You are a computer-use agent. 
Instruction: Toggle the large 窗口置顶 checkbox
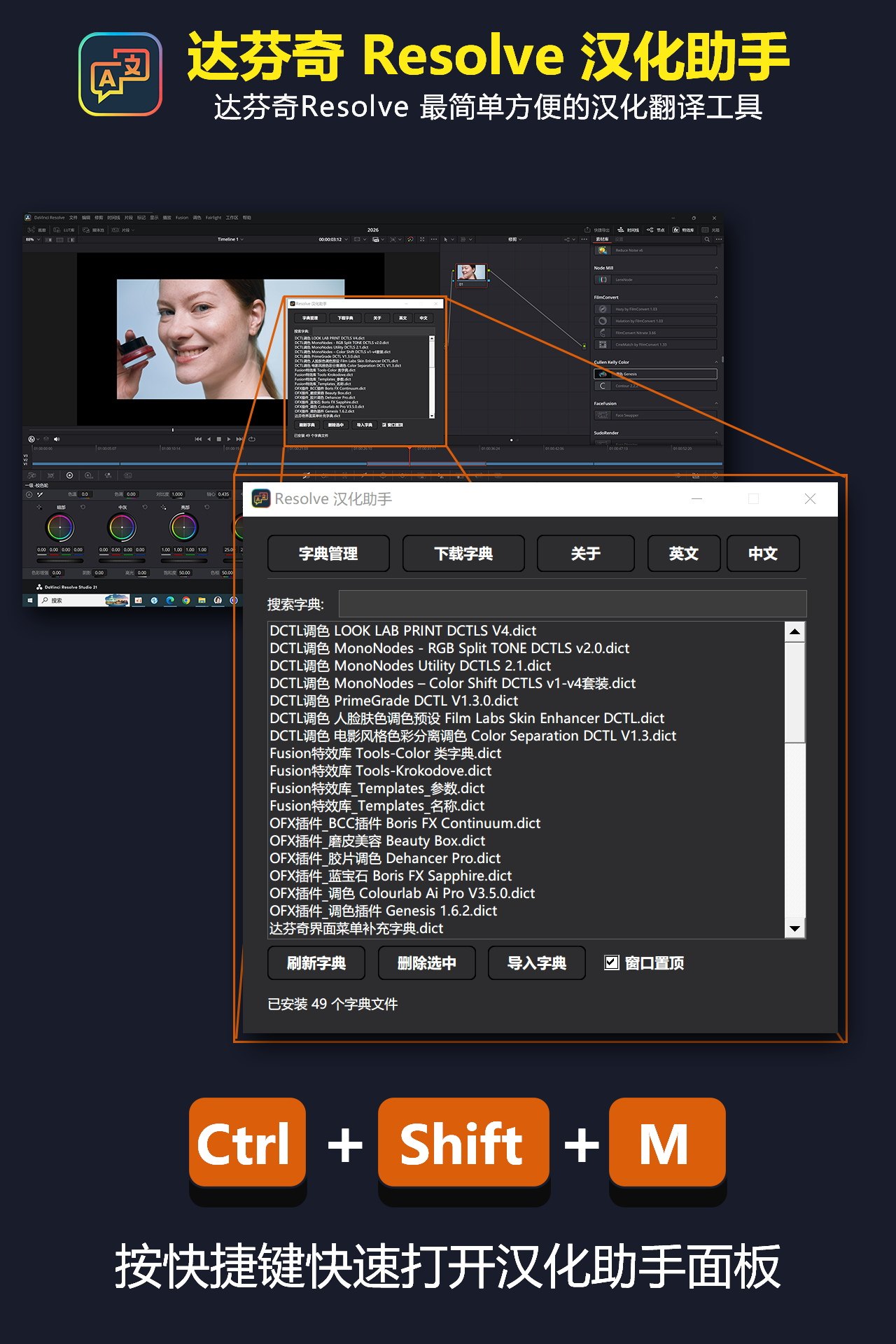tap(612, 962)
